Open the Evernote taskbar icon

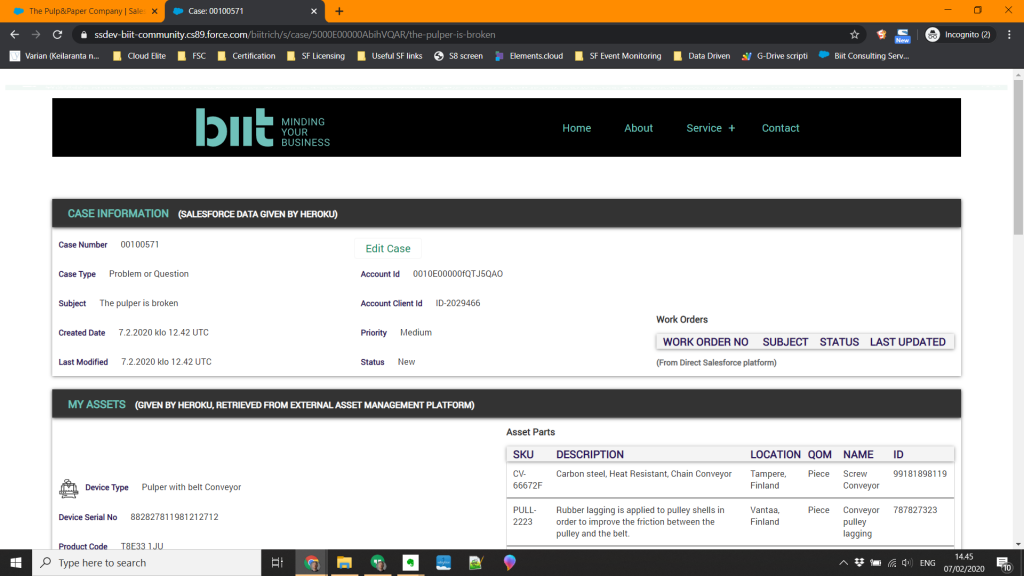[x=410, y=562]
